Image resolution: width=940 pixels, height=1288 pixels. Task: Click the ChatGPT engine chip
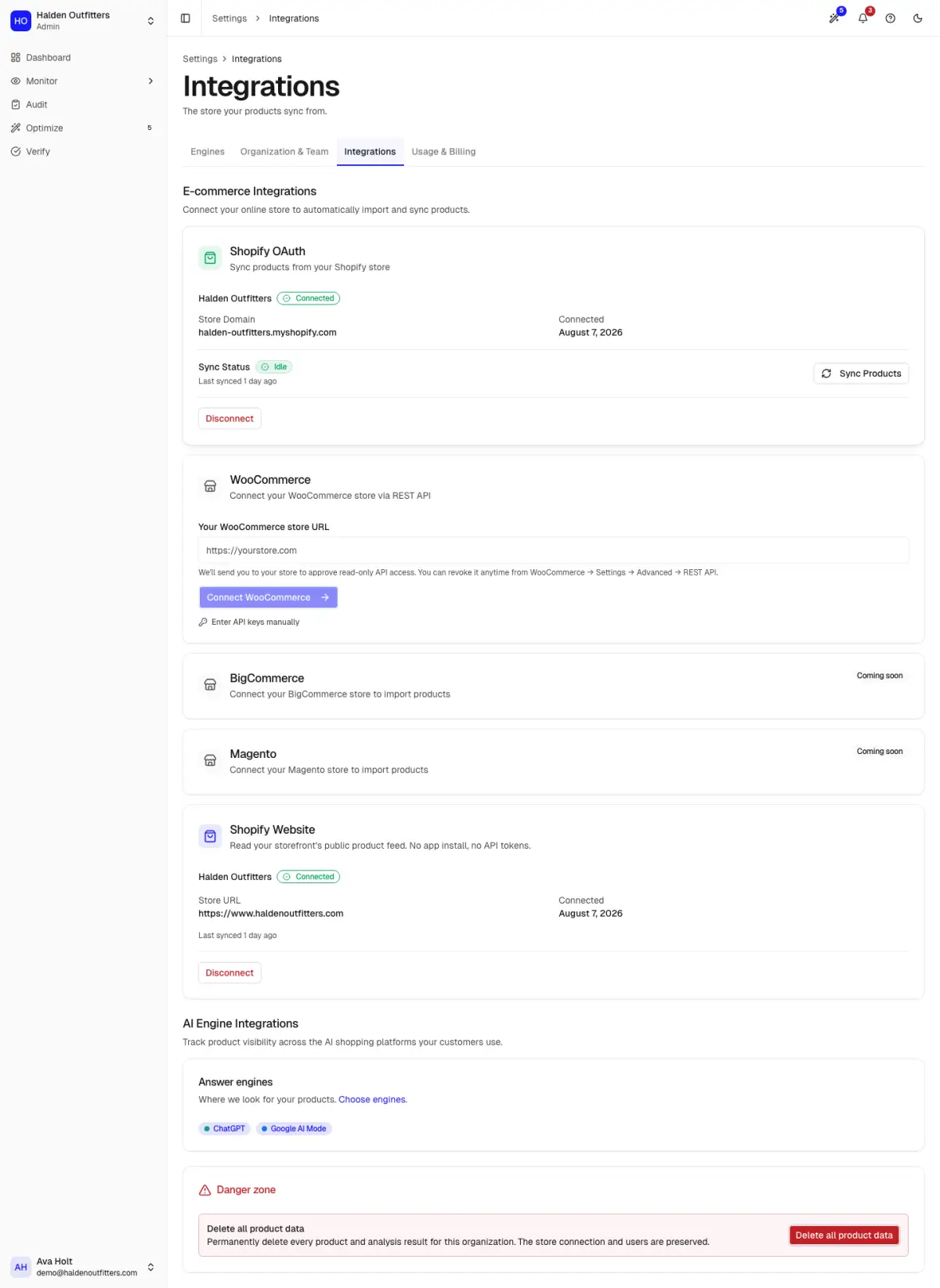(x=224, y=1129)
